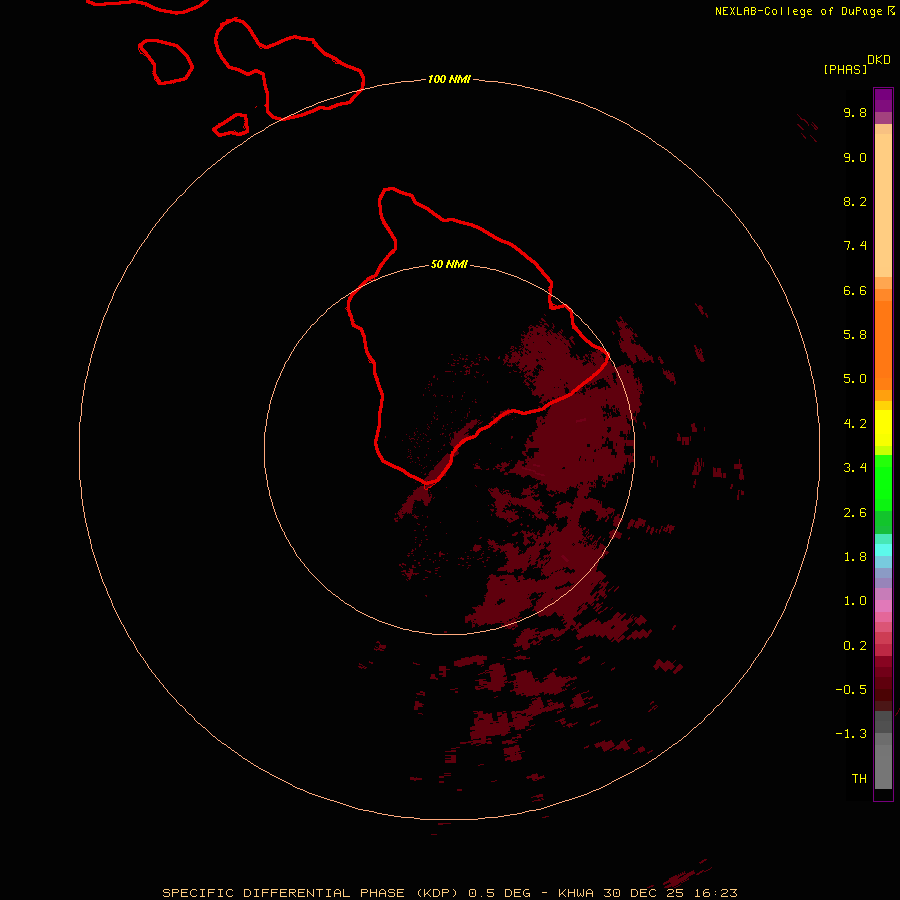
Task: Click the NEXLAB-College of DuPage credit text
Action: (x=805, y=11)
